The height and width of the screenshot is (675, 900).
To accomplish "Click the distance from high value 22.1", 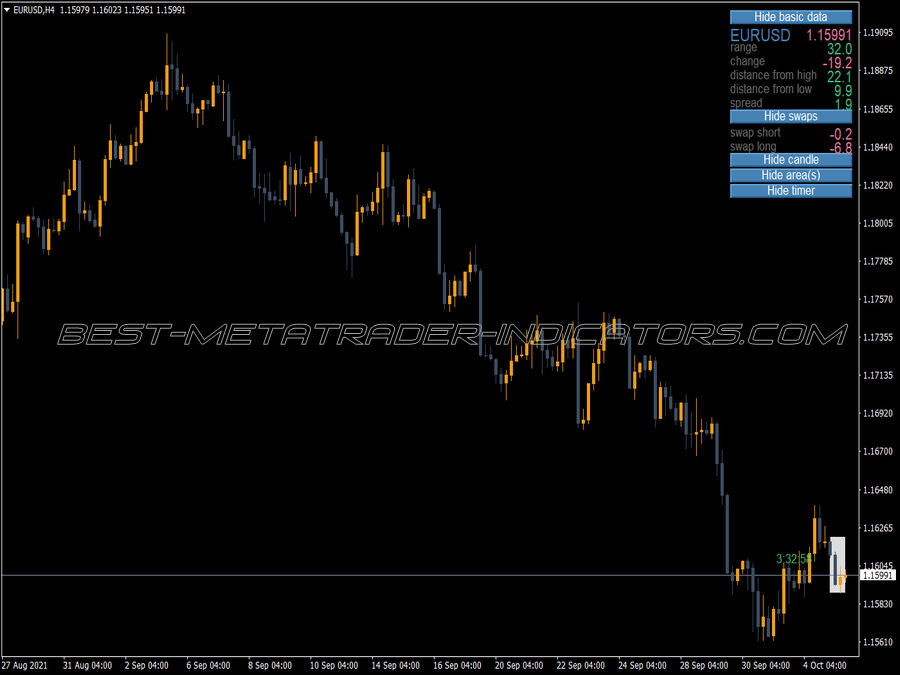I will [x=839, y=77].
